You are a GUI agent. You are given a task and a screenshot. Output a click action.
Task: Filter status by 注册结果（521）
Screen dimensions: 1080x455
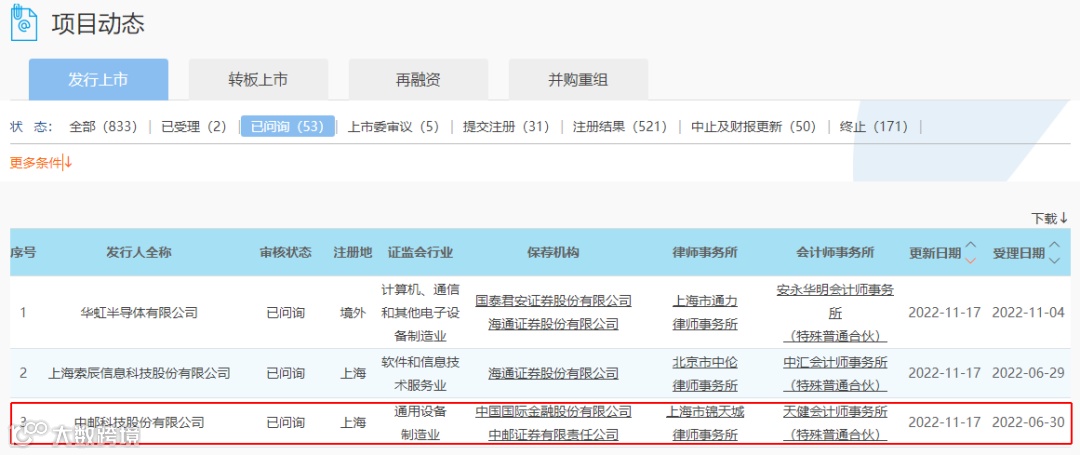click(x=620, y=127)
